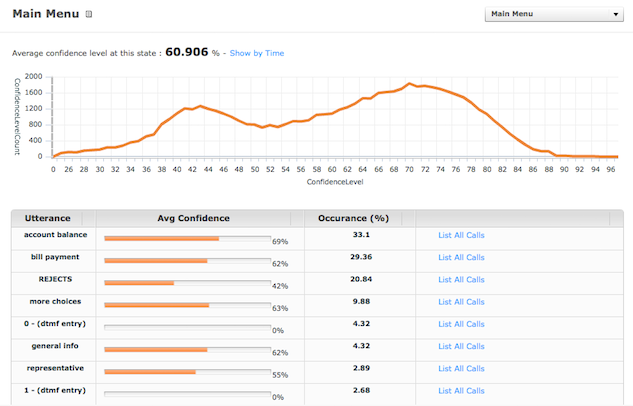Viewport: 633px width, 406px height.
Task: Open List All Calls for bill payment
Action: (x=461, y=257)
